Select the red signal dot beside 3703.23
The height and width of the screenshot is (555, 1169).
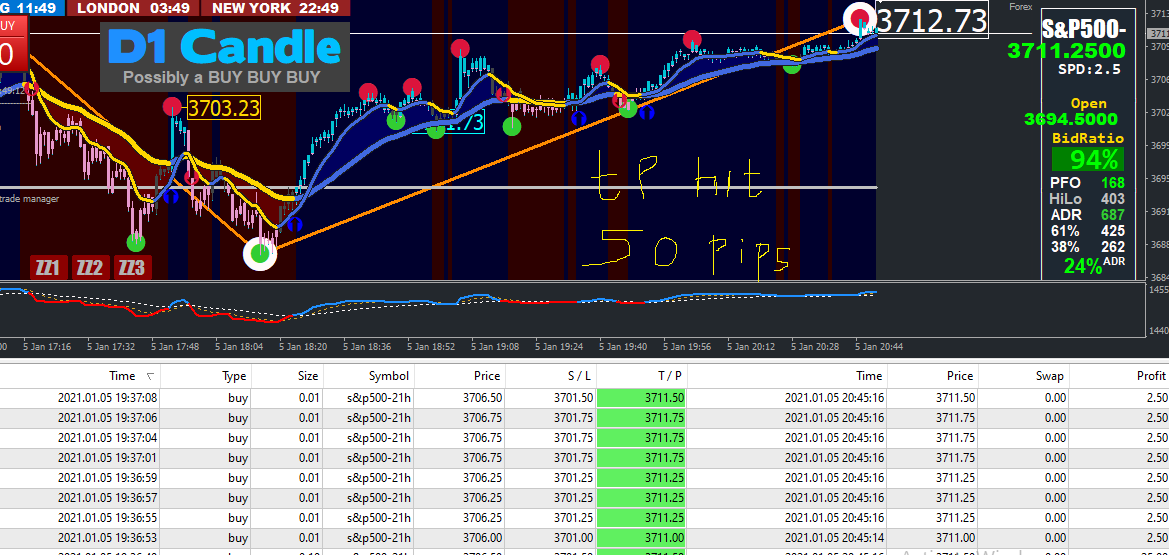pyautogui.click(x=173, y=107)
